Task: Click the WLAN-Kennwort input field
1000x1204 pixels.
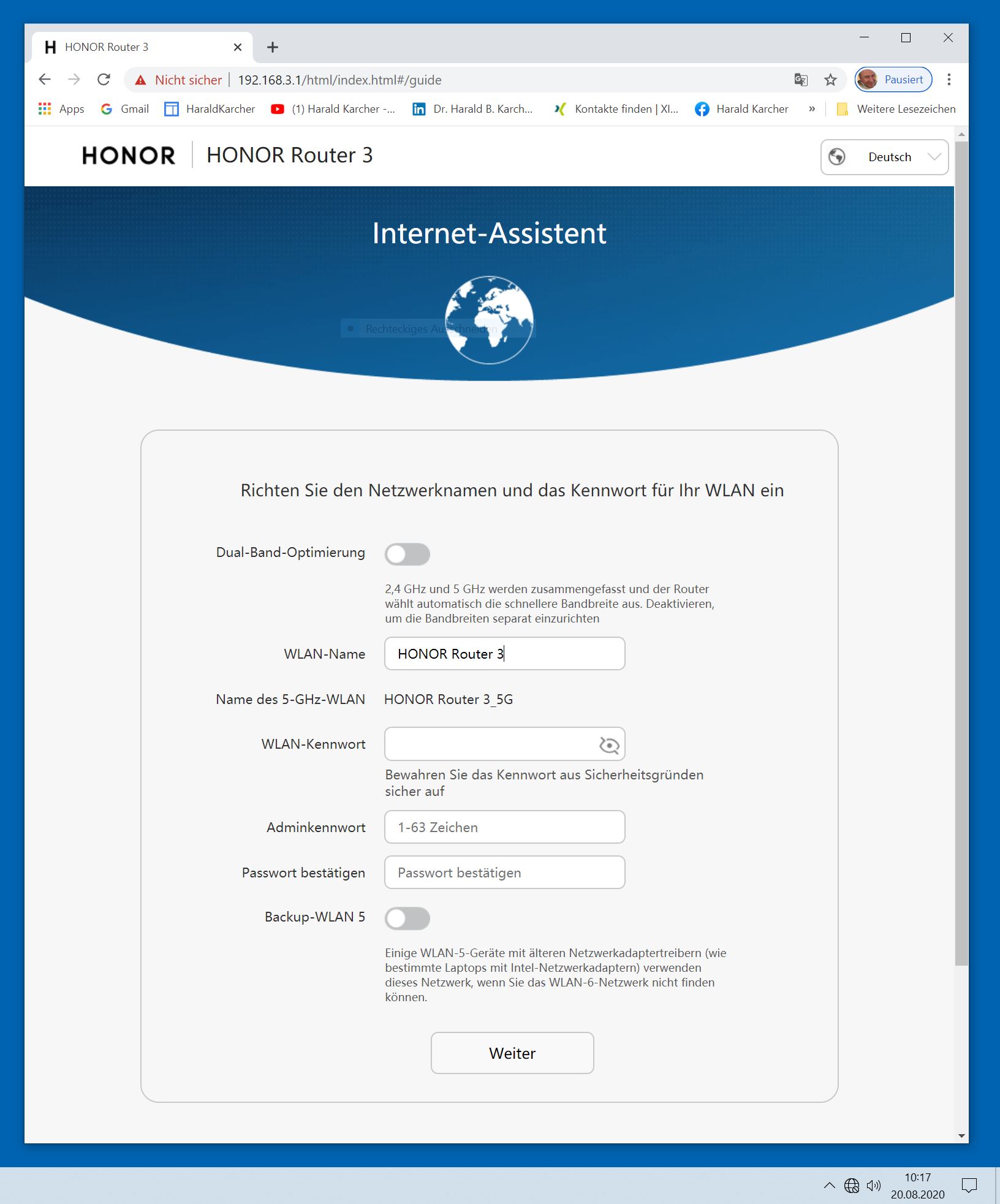Action: coord(505,744)
